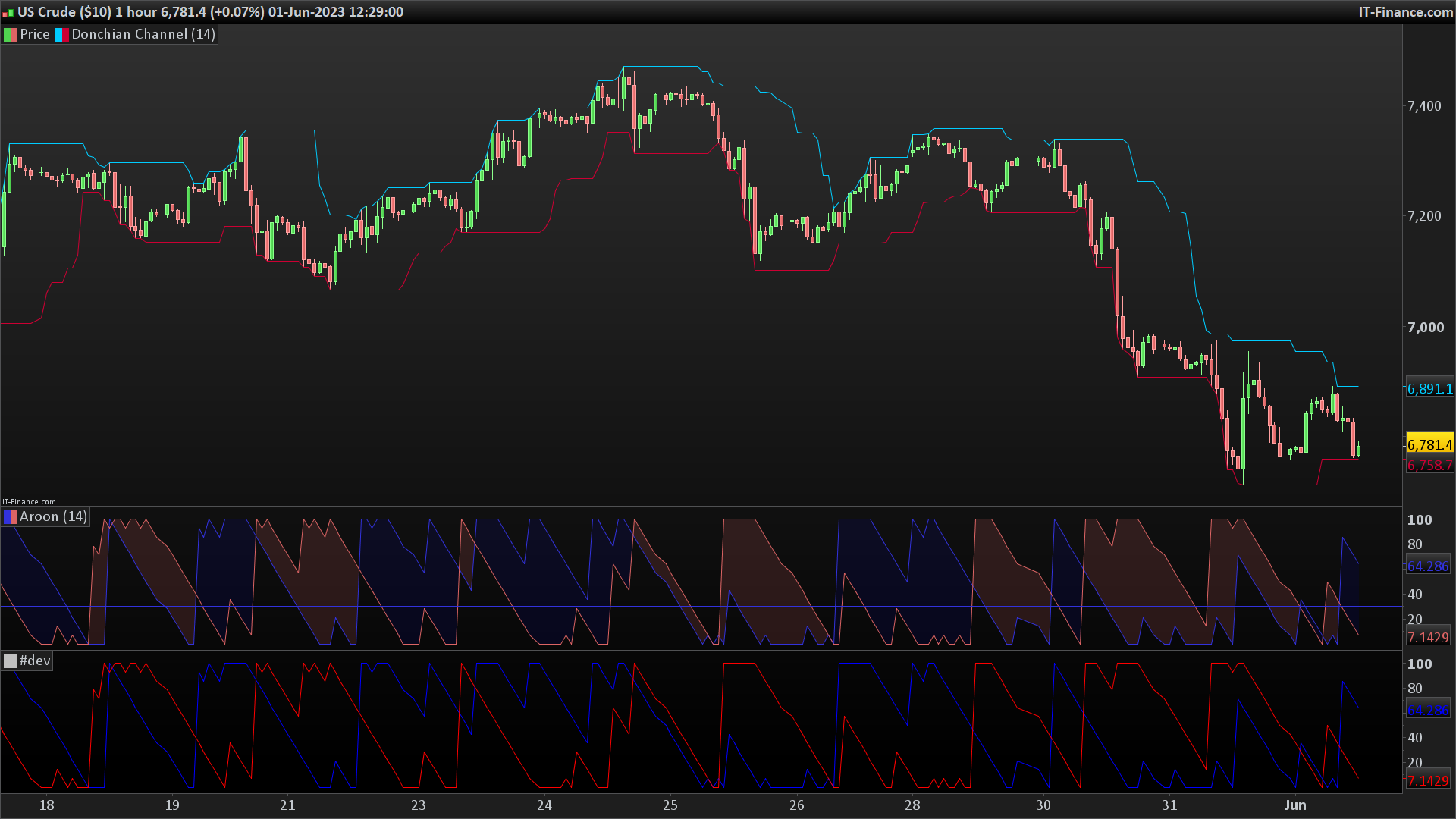Image resolution: width=1456 pixels, height=819 pixels.
Task: Click the gray #dev indicator swatch
Action: click(x=11, y=661)
